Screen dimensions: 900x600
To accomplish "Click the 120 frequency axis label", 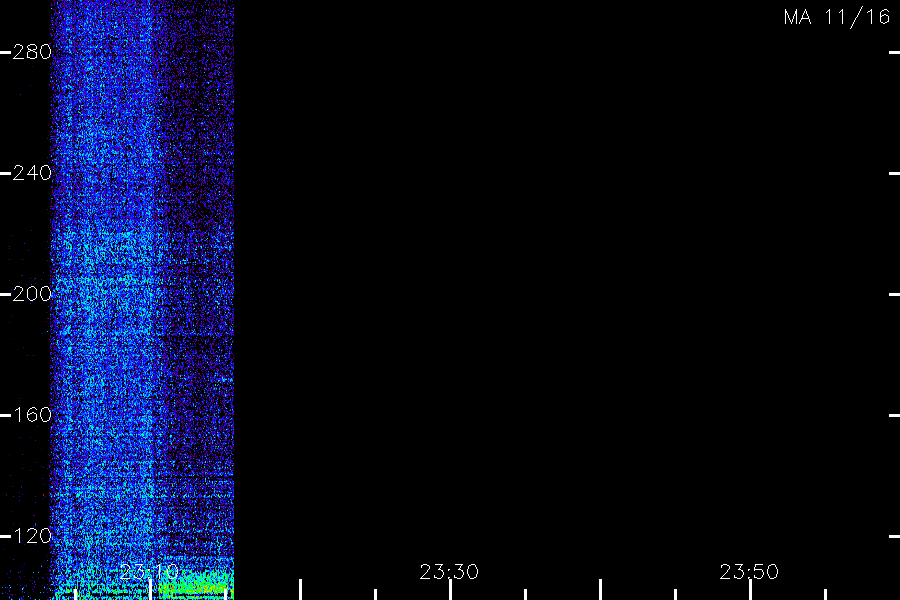I will pos(32,536).
